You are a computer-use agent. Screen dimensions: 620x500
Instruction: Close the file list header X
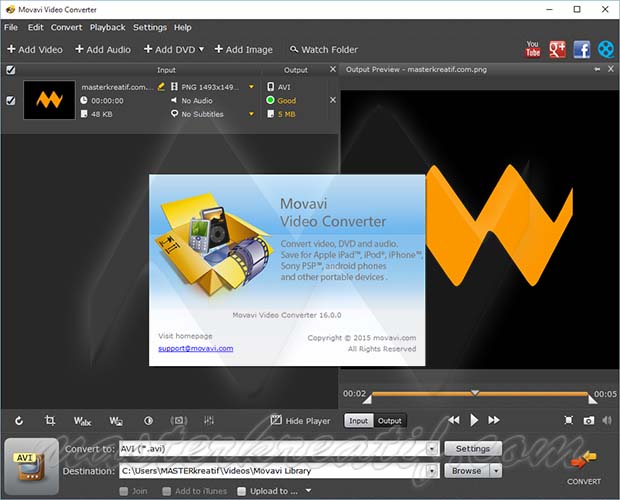(x=333, y=69)
